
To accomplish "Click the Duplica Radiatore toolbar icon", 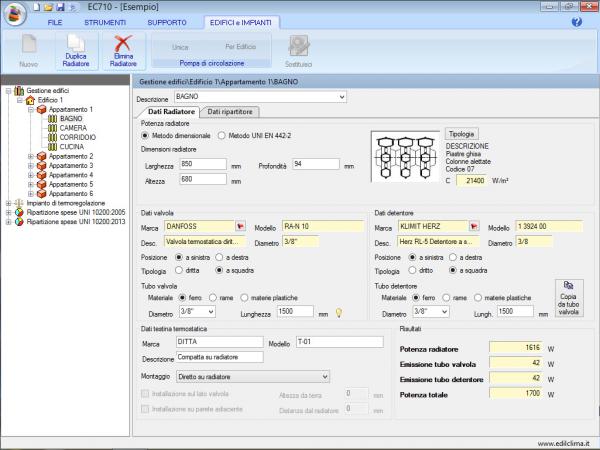I will click(77, 44).
